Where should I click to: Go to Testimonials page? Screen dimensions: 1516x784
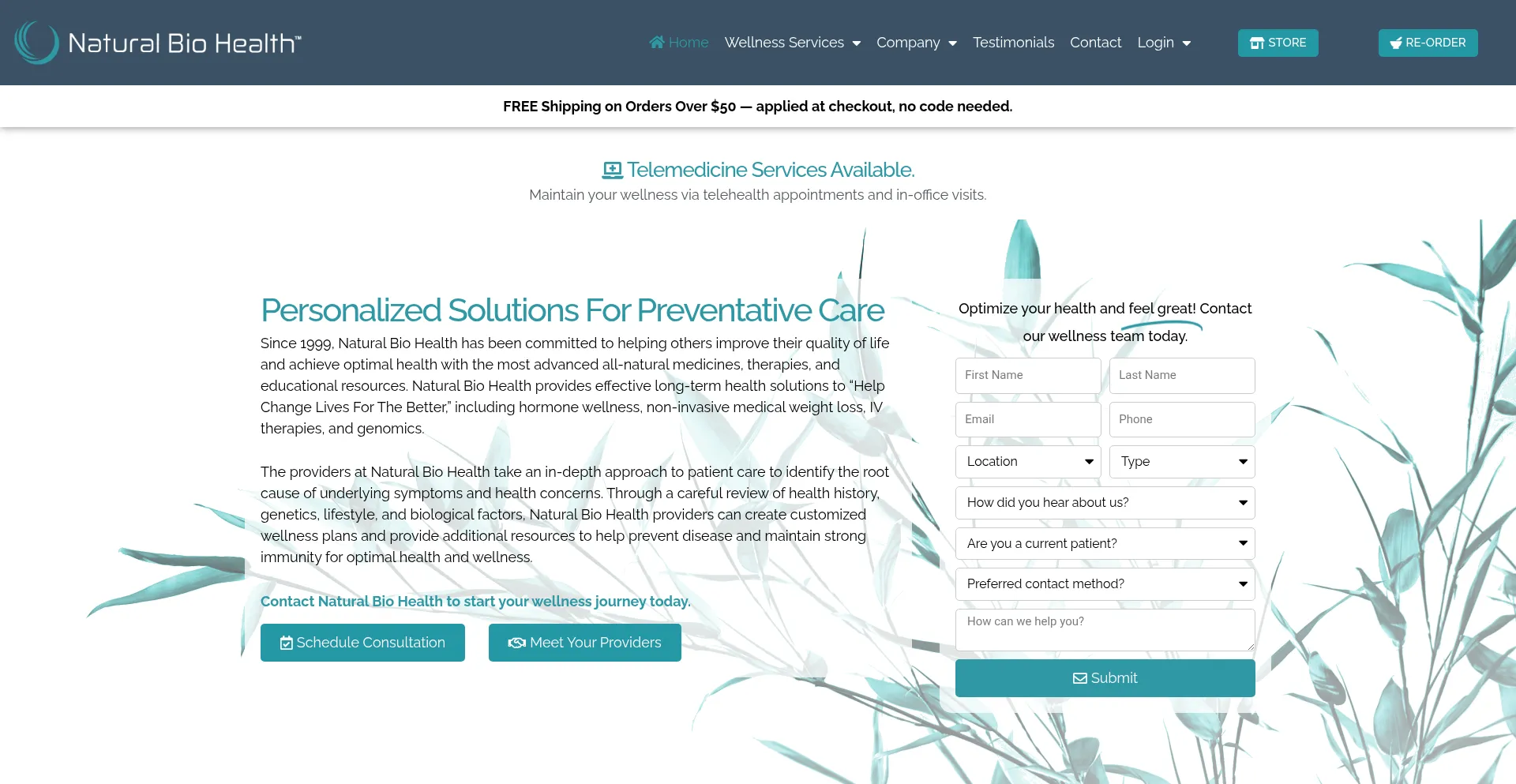(x=1013, y=43)
